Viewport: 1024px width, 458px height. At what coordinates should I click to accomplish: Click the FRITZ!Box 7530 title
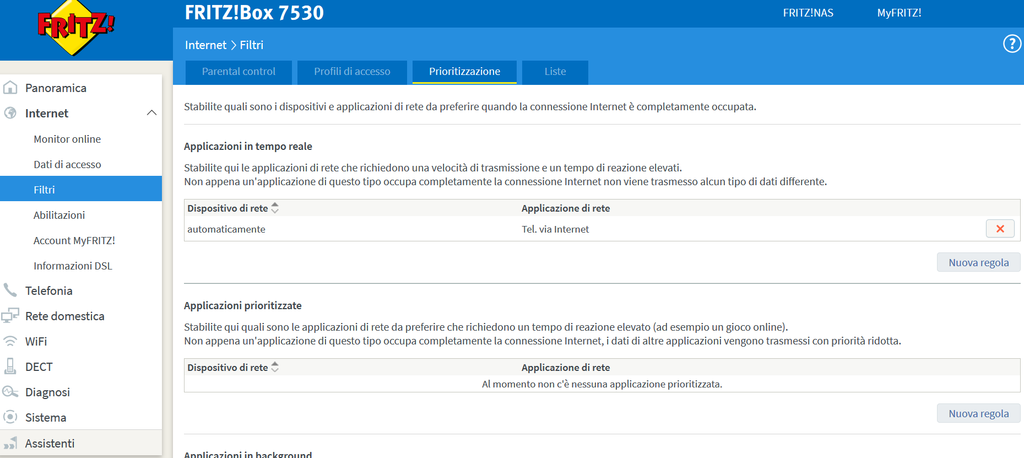pos(254,12)
